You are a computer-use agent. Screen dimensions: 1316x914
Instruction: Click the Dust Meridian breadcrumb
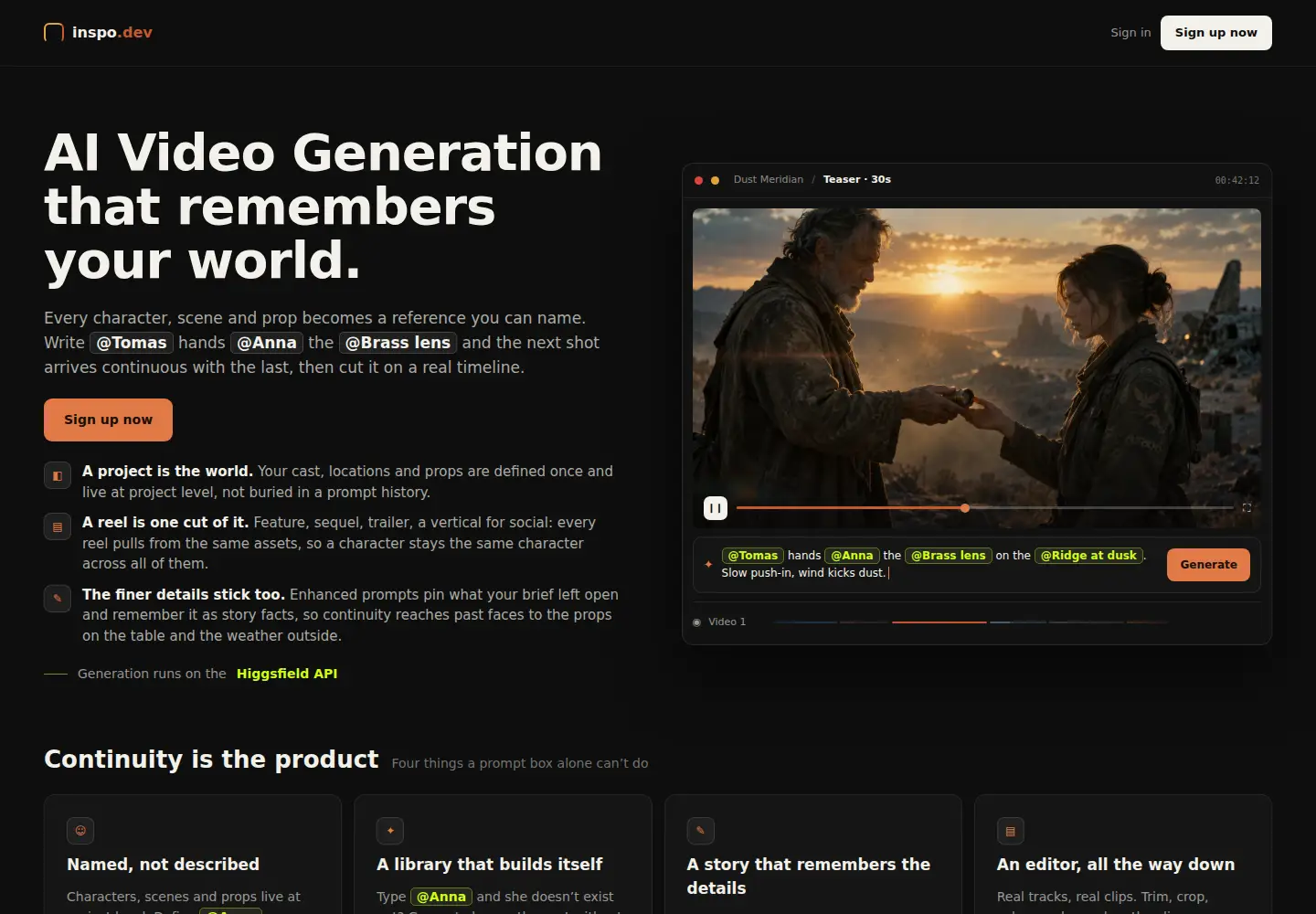pyautogui.click(x=768, y=180)
